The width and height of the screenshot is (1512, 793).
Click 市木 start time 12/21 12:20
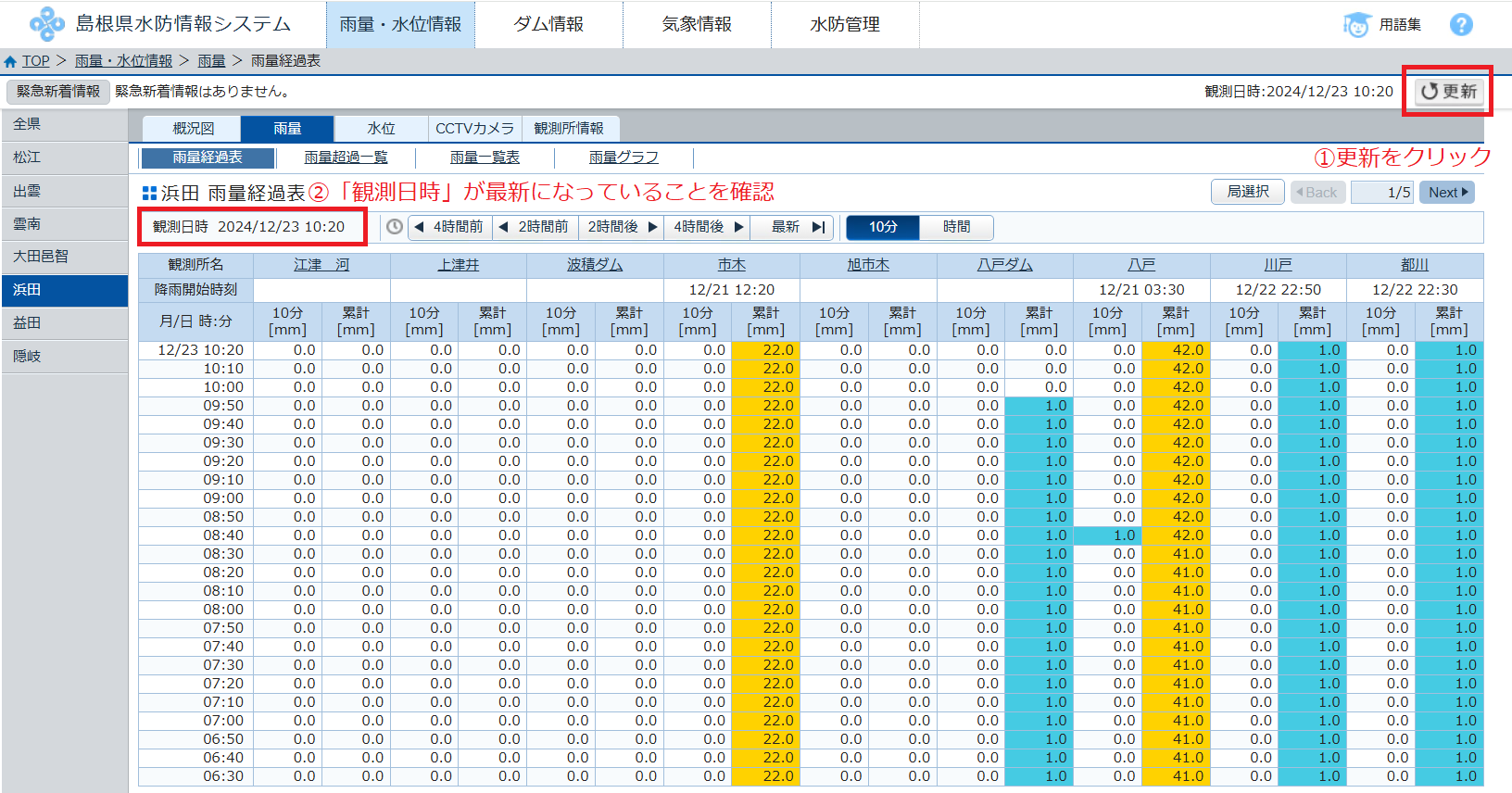[x=732, y=290]
